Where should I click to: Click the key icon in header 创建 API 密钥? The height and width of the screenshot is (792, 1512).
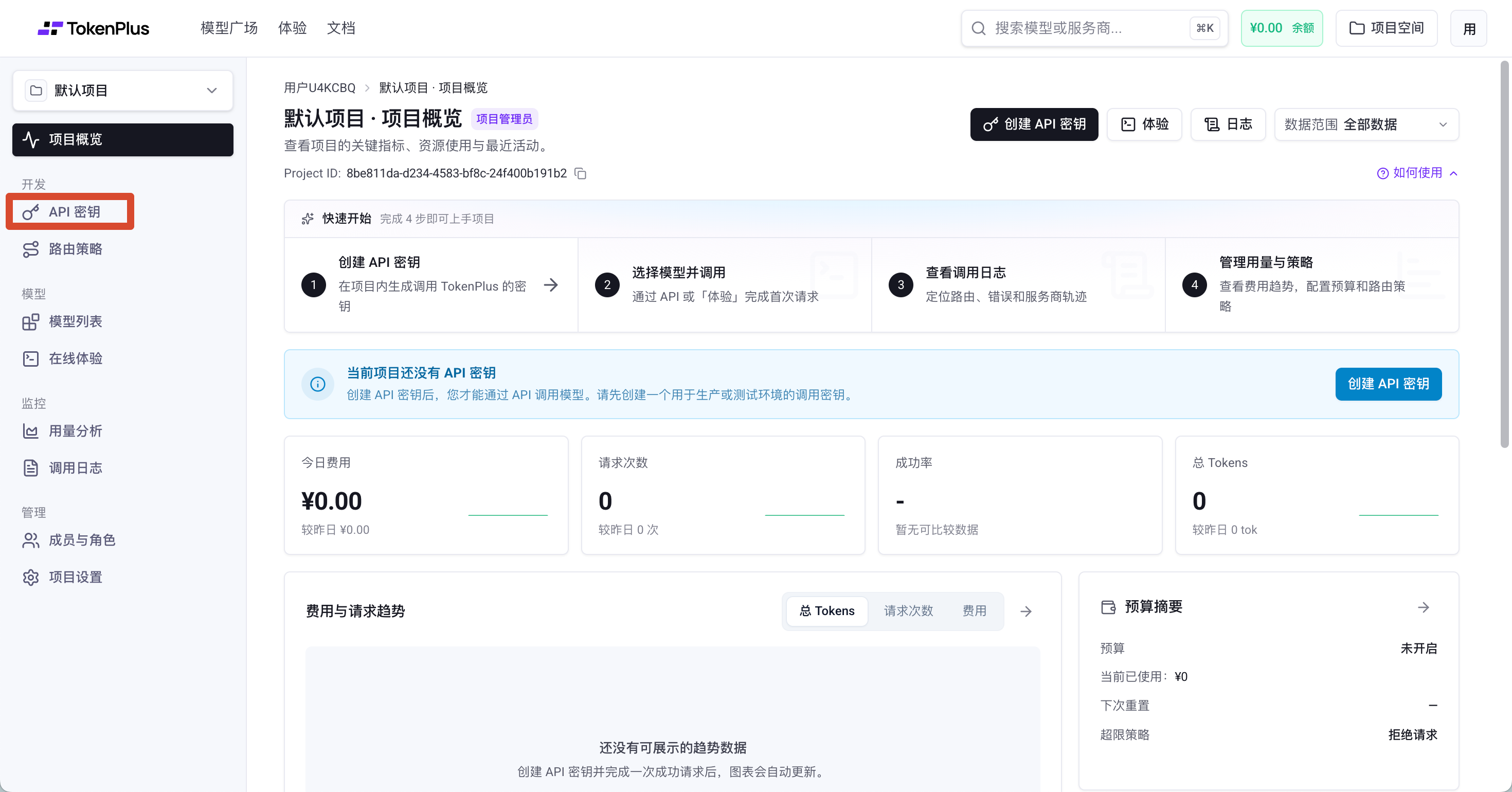[x=990, y=124]
